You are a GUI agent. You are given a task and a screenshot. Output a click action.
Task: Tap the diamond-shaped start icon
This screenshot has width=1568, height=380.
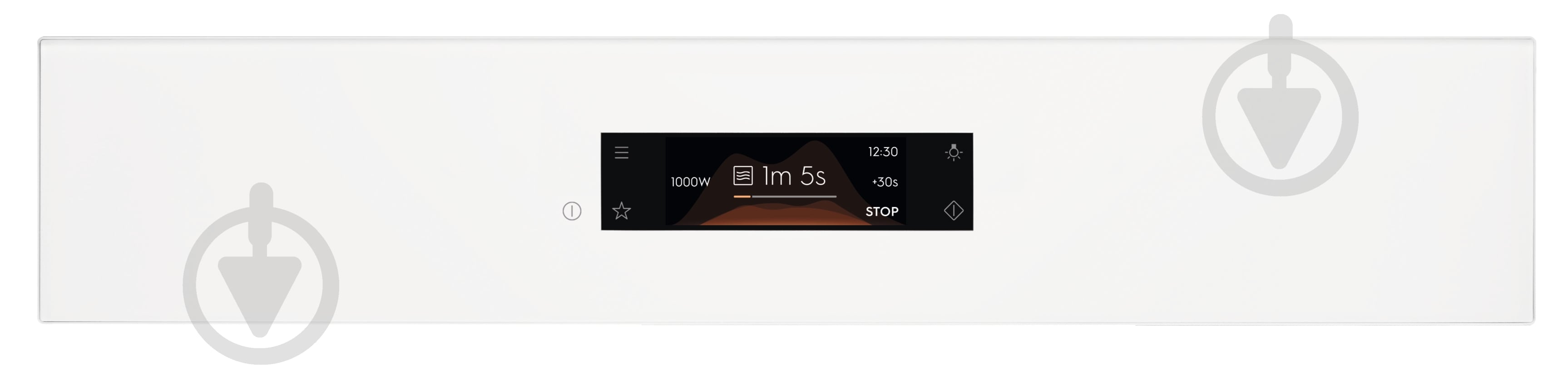(954, 211)
